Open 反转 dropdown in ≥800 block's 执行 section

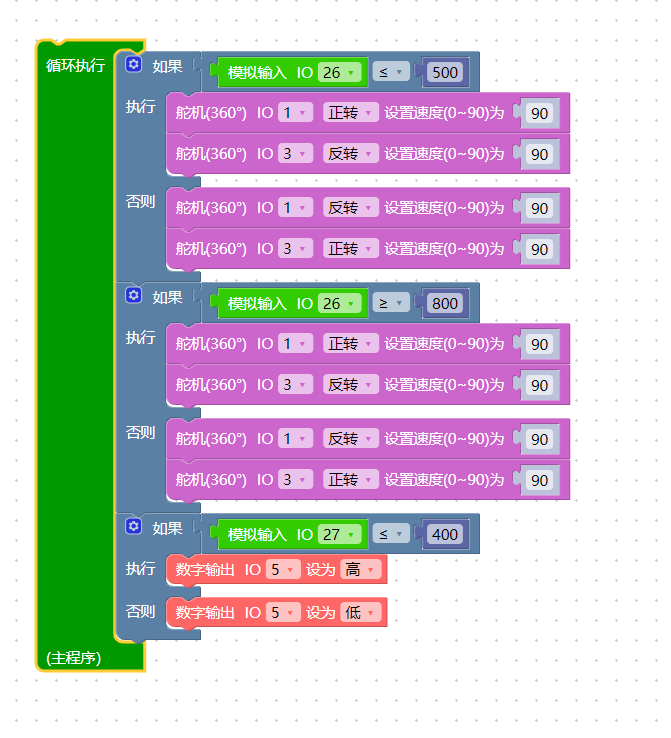(x=351, y=385)
